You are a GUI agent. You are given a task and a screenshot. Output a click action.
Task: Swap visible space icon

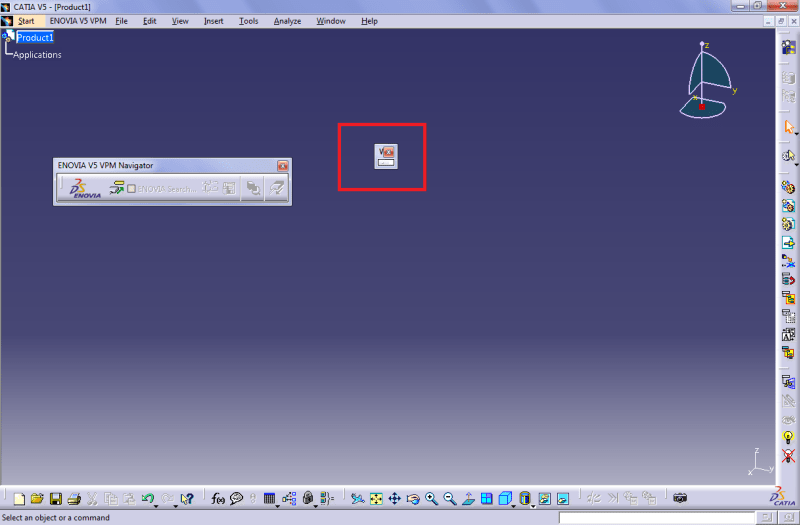click(x=563, y=498)
